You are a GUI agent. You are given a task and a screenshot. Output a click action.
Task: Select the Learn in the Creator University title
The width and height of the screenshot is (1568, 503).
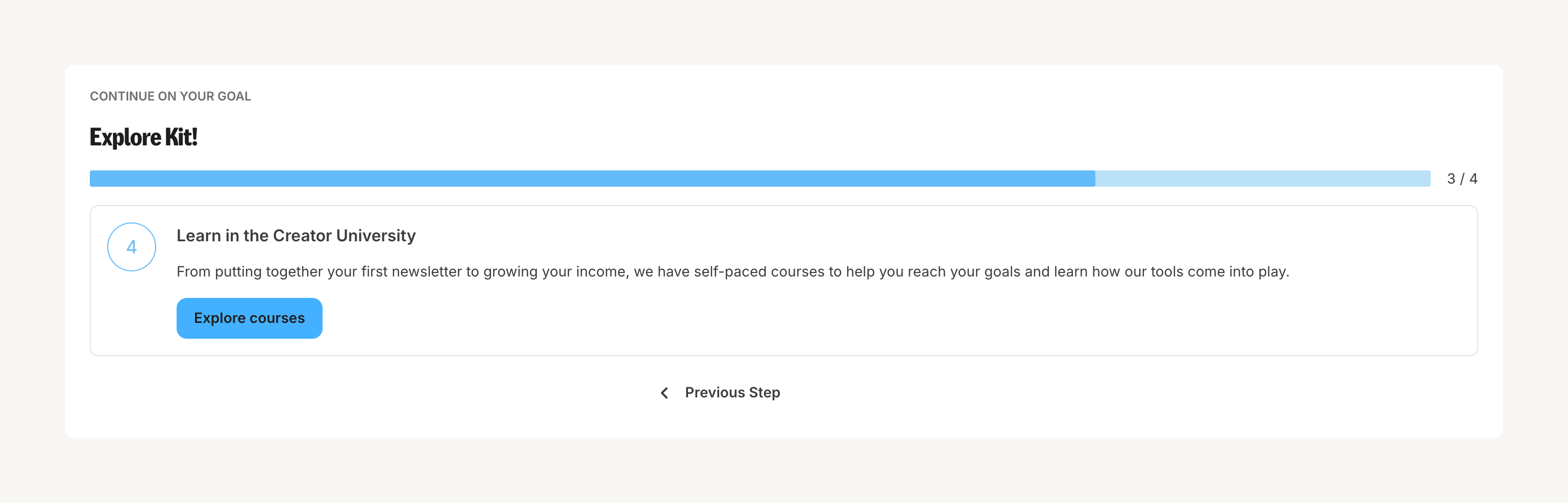296,235
